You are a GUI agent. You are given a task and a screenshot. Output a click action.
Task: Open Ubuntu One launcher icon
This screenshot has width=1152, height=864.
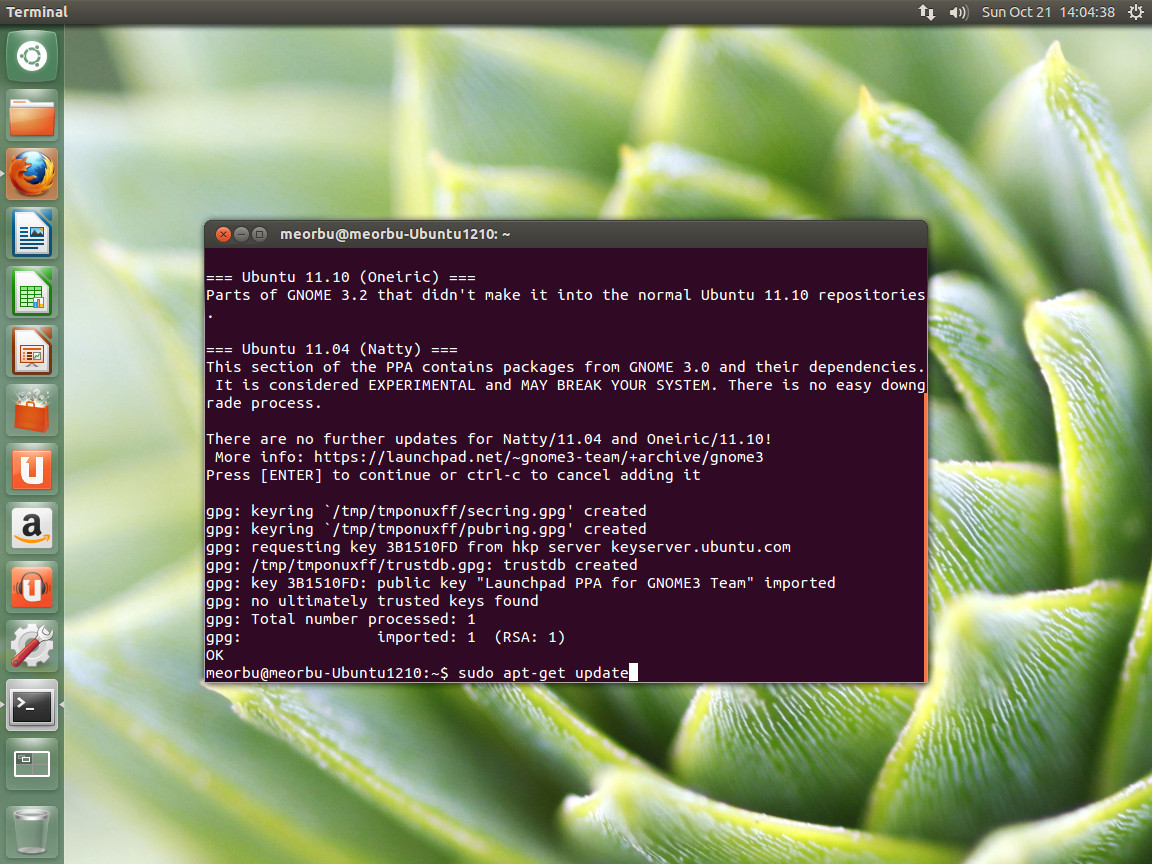click(32, 469)
